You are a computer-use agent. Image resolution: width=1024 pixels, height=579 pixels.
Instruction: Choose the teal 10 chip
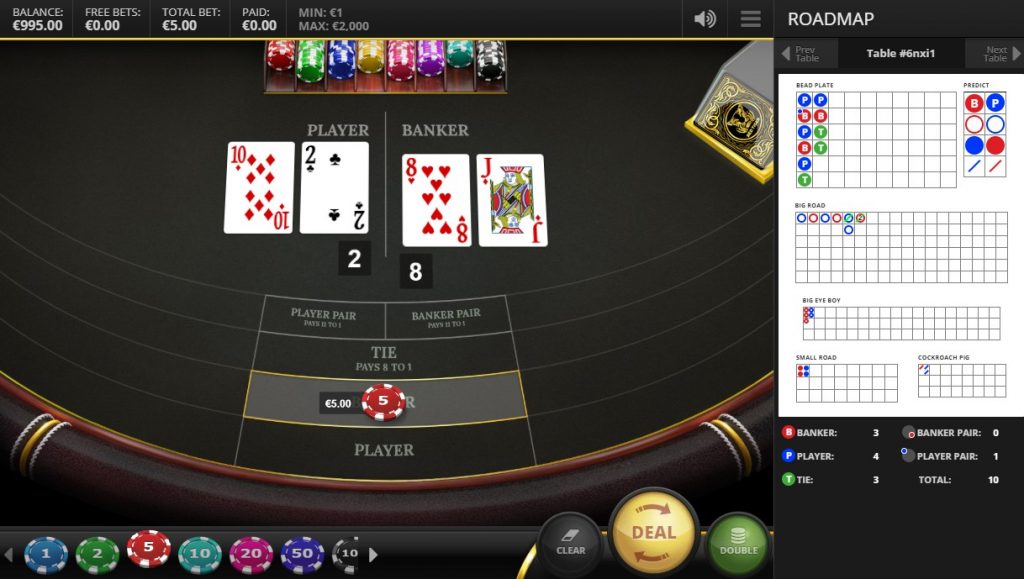click(200, 555)
